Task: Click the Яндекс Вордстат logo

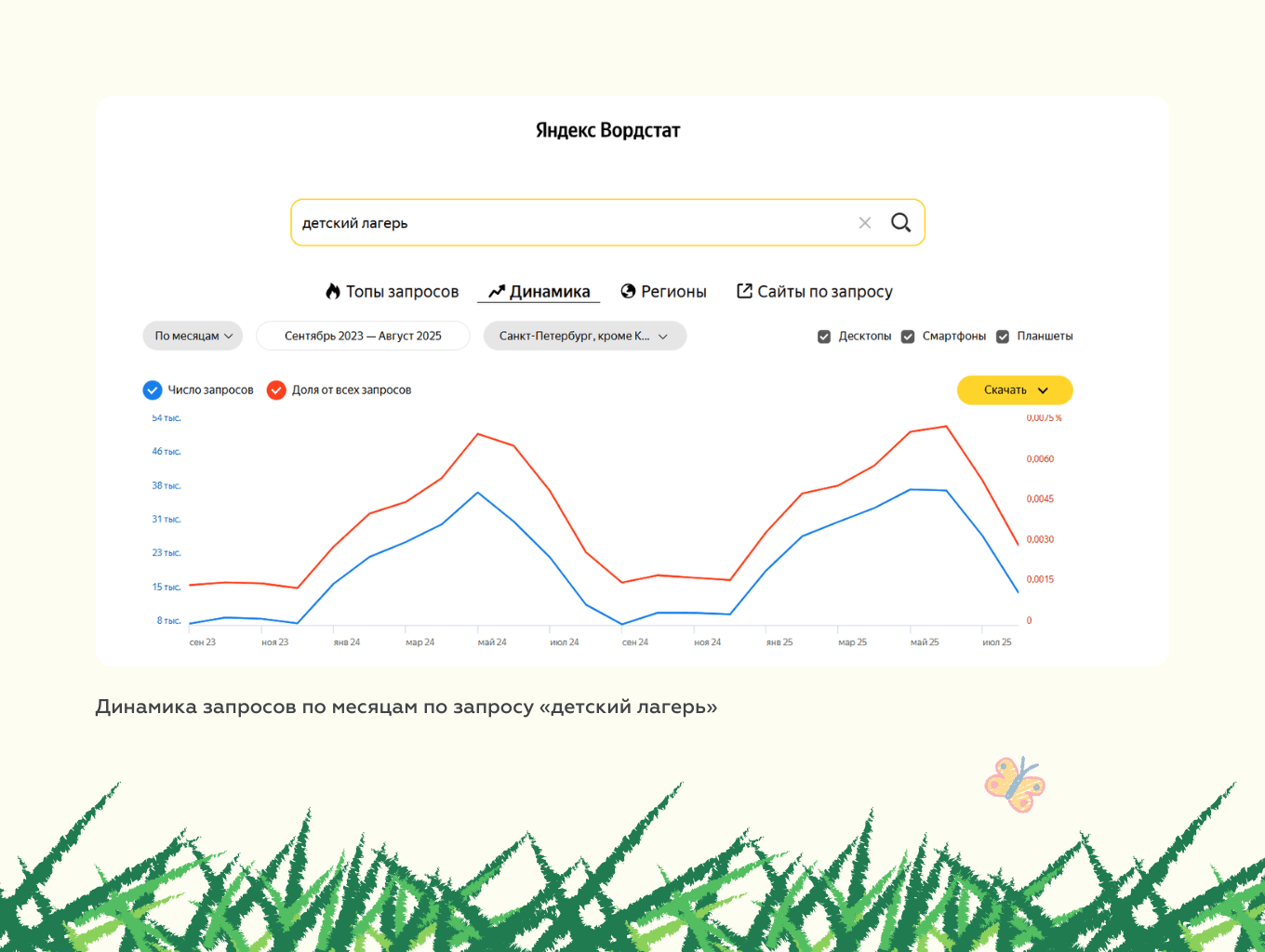Action: click(608, 130)
